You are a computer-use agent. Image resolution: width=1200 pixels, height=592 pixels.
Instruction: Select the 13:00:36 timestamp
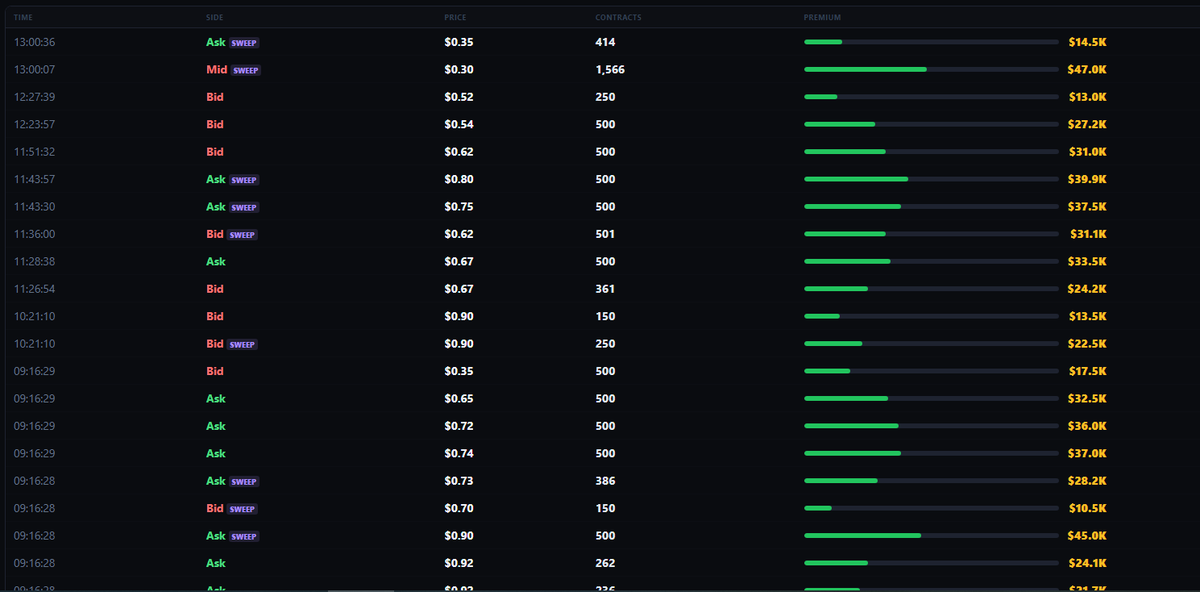[x=33, y=42]
